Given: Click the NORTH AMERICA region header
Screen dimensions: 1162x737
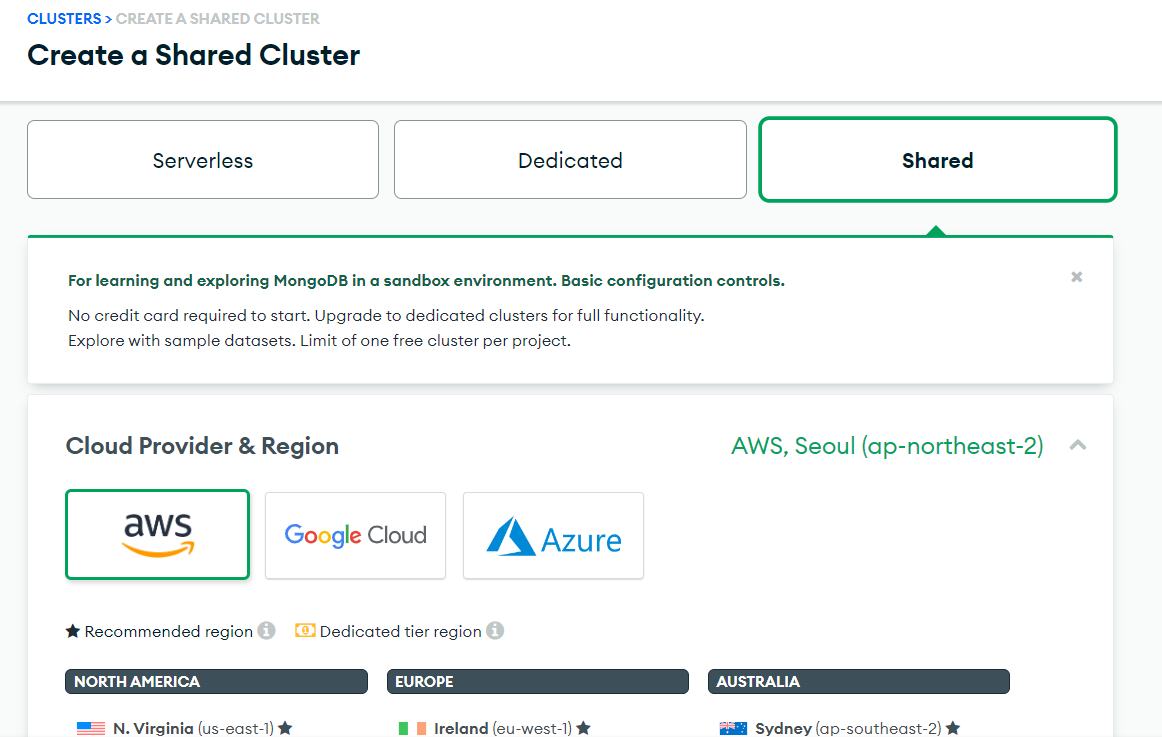Looking at the screenshot, I should click(216, 681).
